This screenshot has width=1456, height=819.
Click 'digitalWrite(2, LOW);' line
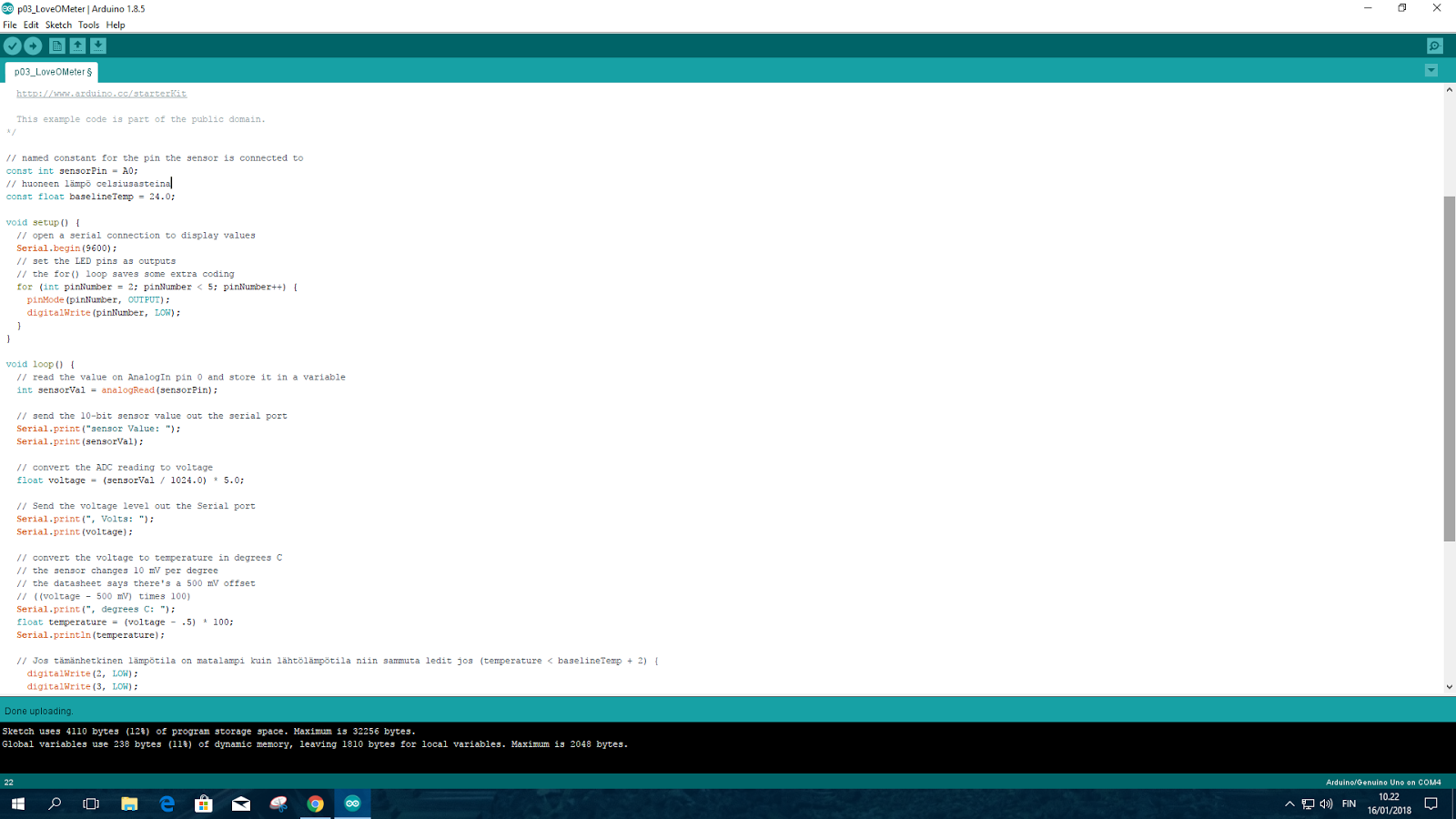tap(83, 673)
